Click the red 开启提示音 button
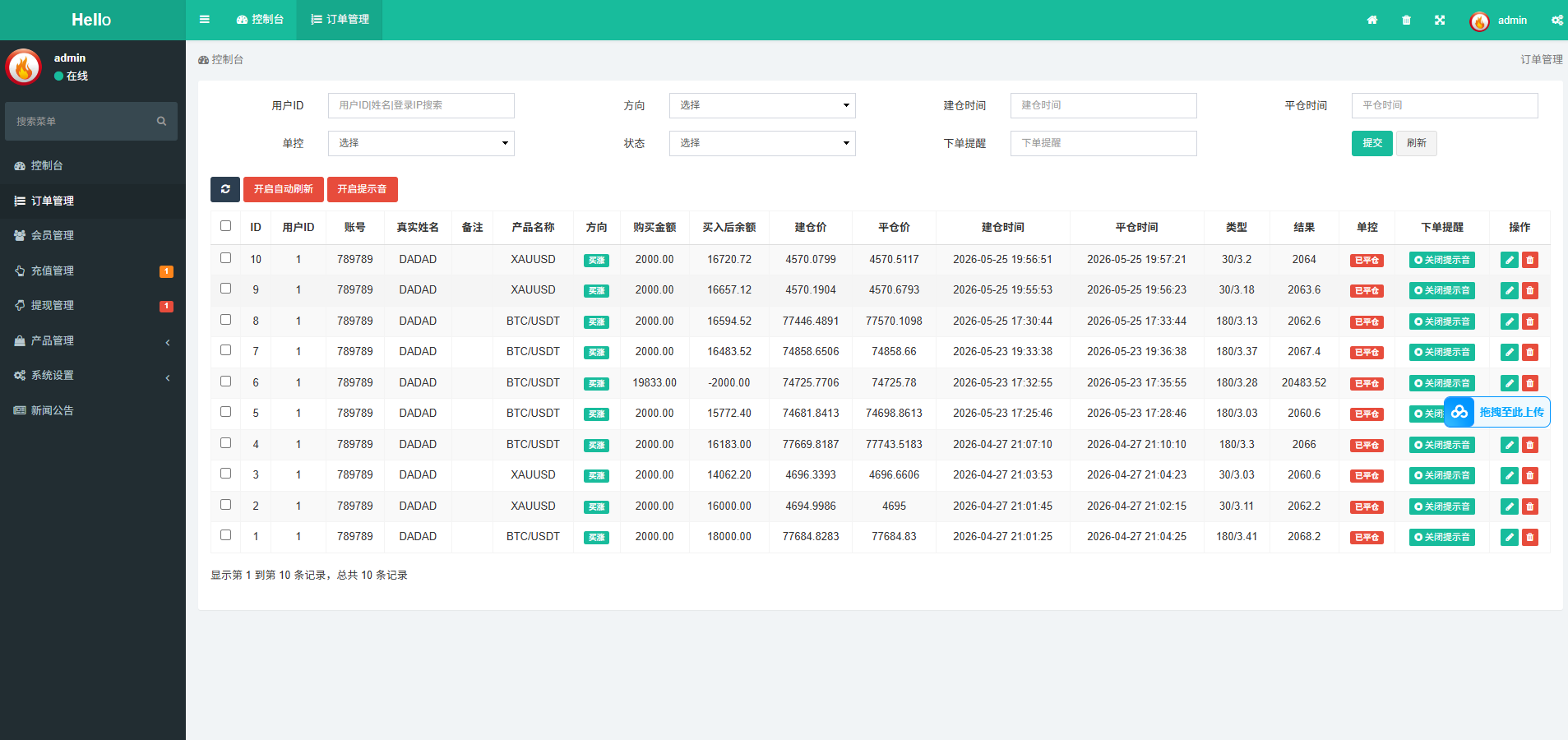The width and height of the screenshot is (1568, 740). [x=363, y=189]
